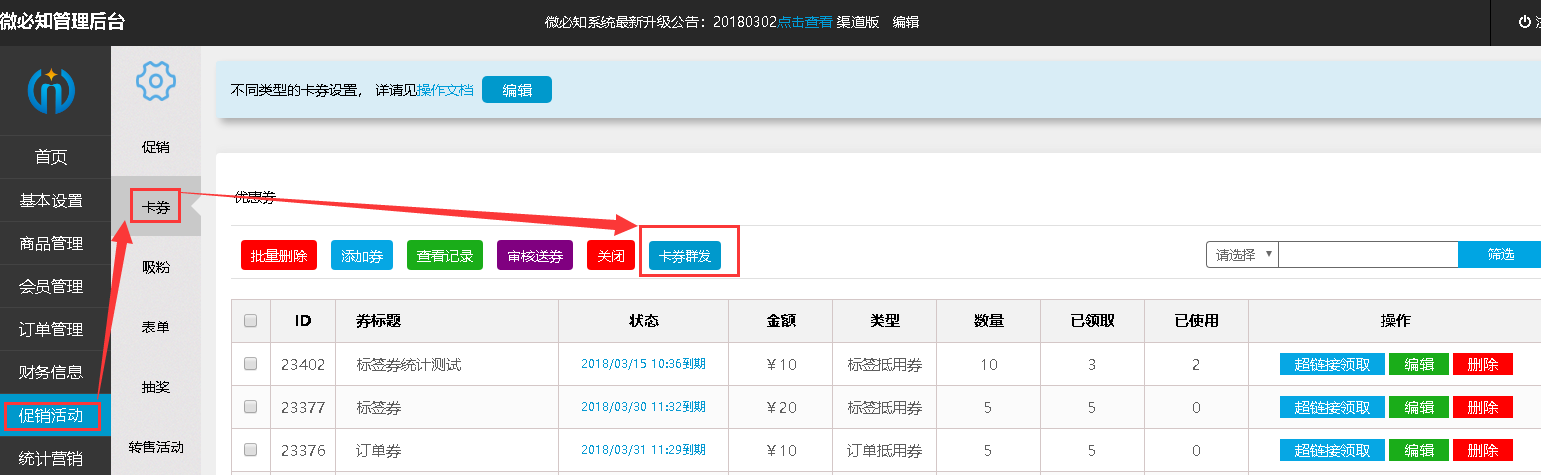Click the power logout icon
Viewport: 1541px width, 475px height.
[1524, 22]
